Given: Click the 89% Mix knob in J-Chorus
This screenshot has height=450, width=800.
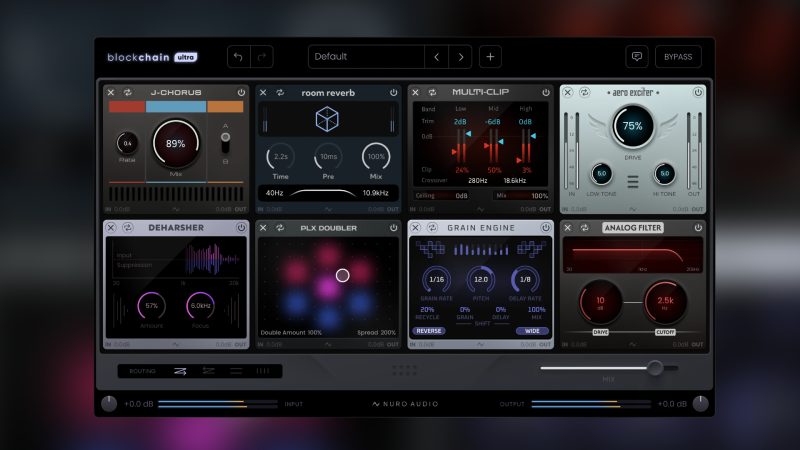Looking at the screenshot, I should click(176, 144).
